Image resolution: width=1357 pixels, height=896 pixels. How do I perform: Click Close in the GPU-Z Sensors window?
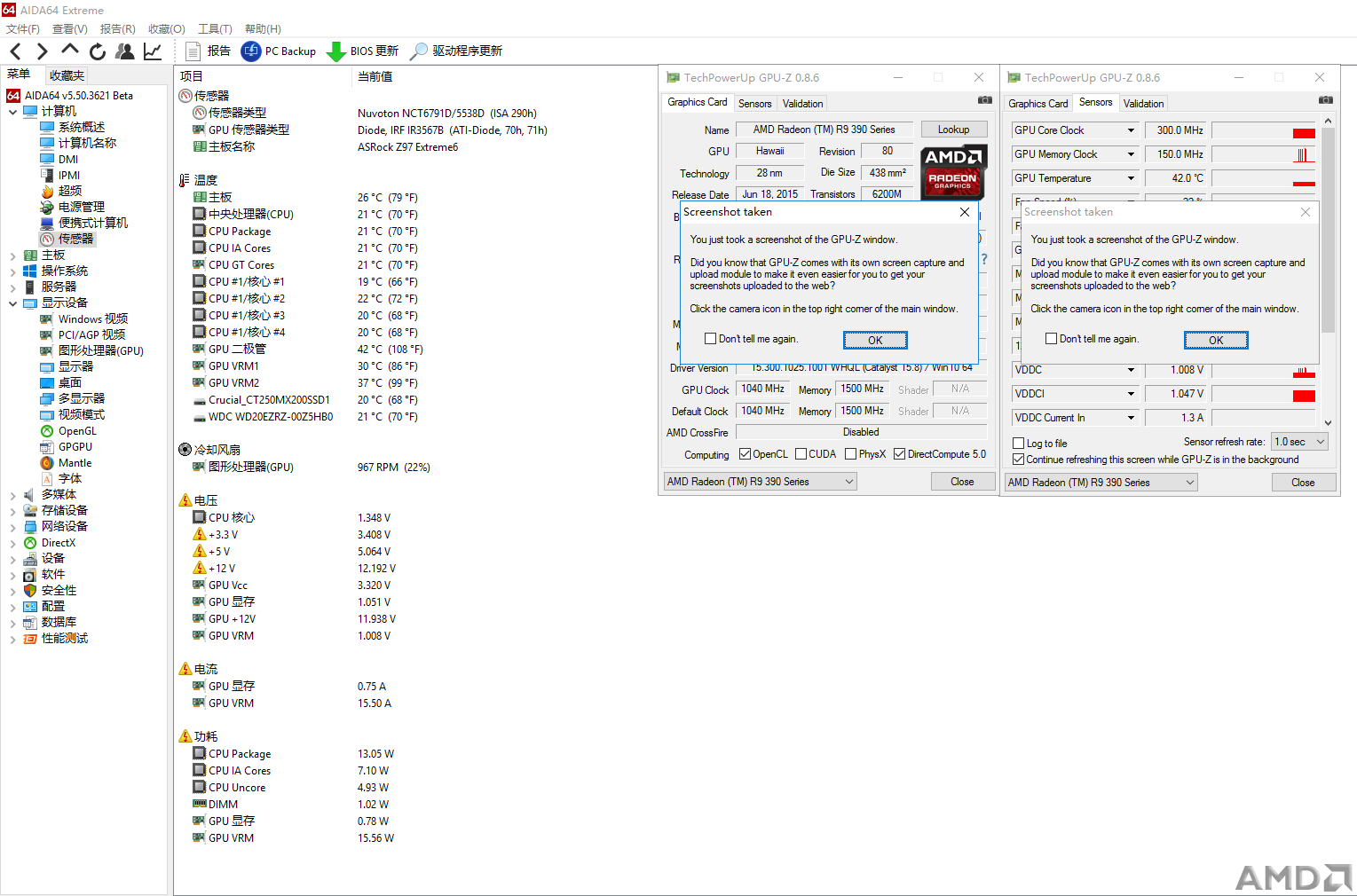(1303, 483)
